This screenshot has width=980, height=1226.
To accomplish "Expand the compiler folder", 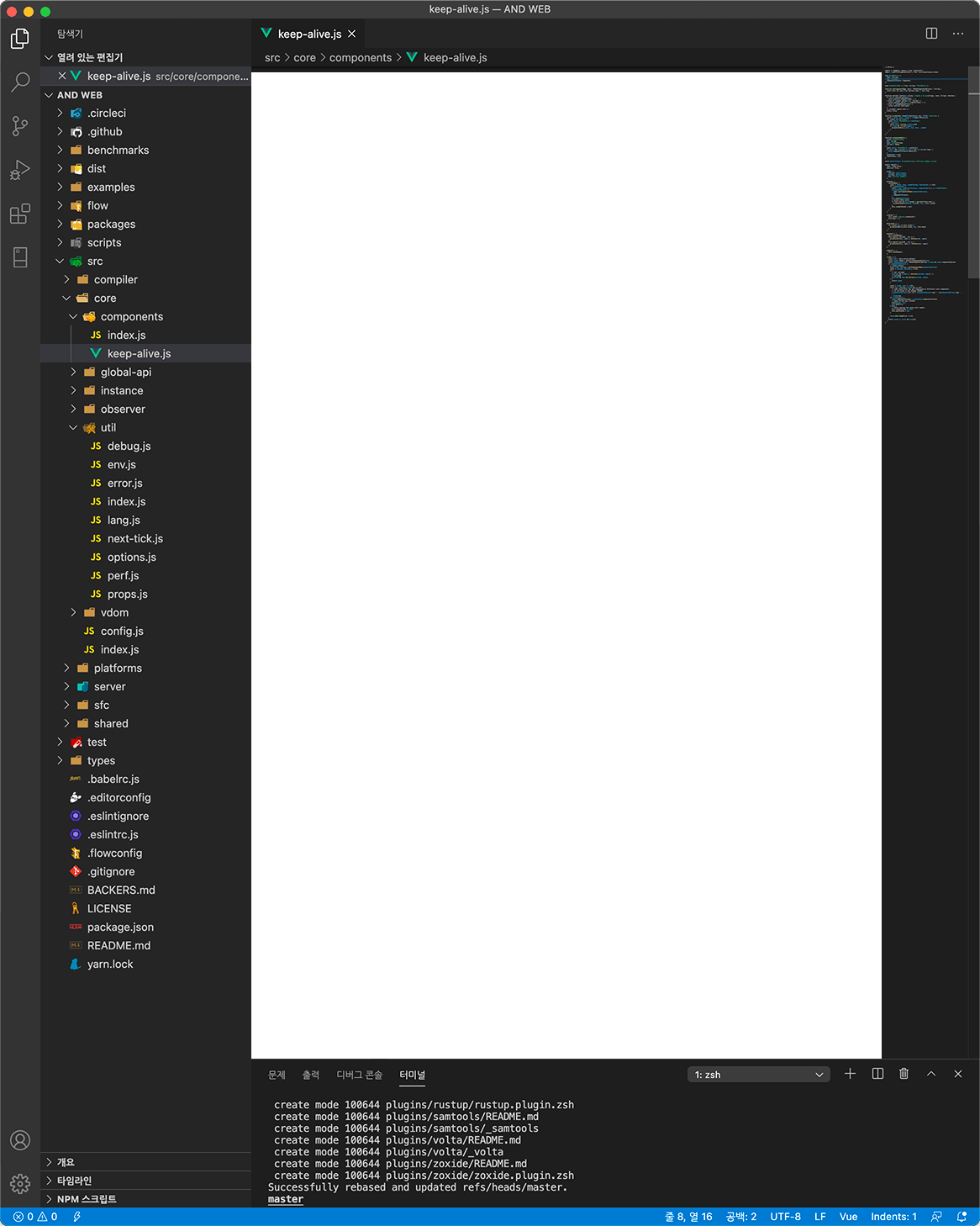I will (x=115, y=280).
